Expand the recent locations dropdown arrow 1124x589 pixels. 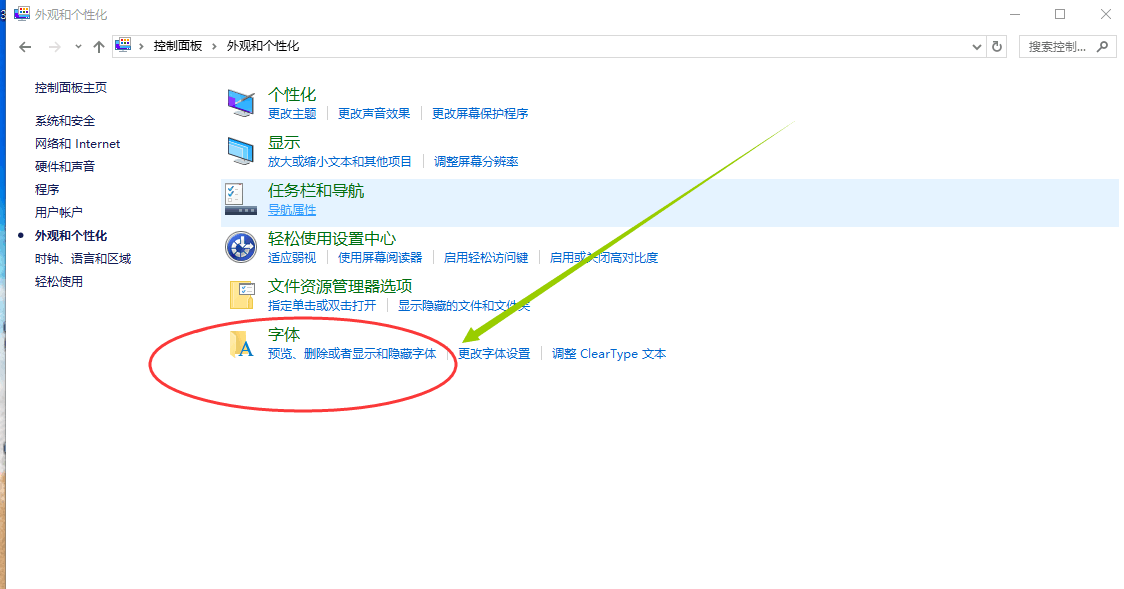78,47
